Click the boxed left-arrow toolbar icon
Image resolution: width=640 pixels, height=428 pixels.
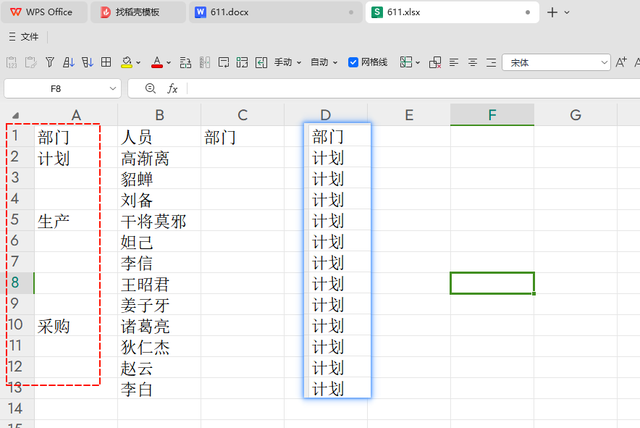pyautogui.click(x=261, y=62)
